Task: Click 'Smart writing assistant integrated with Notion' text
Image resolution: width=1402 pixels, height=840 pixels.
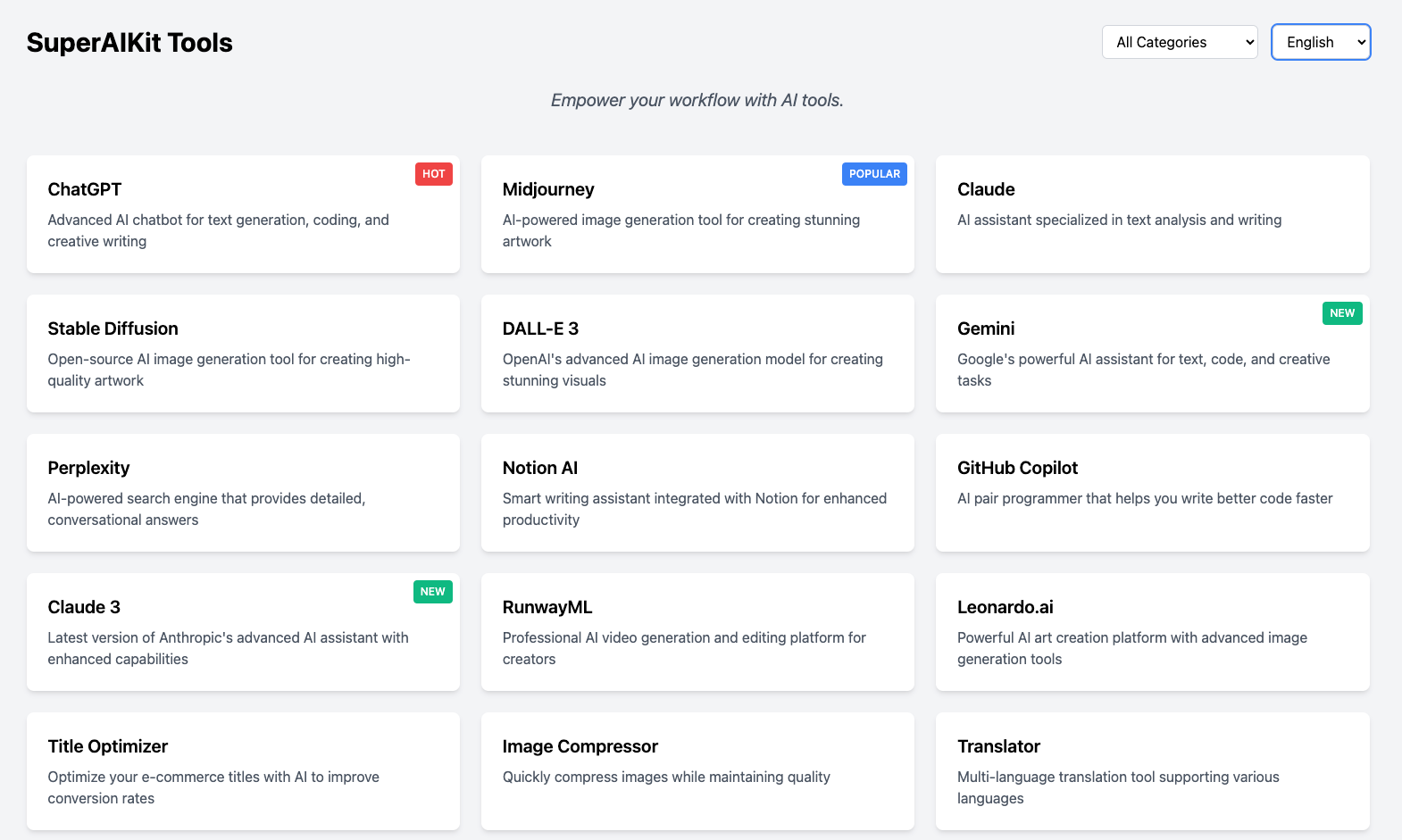Action: pyautogui.click(x=695, y=509)
